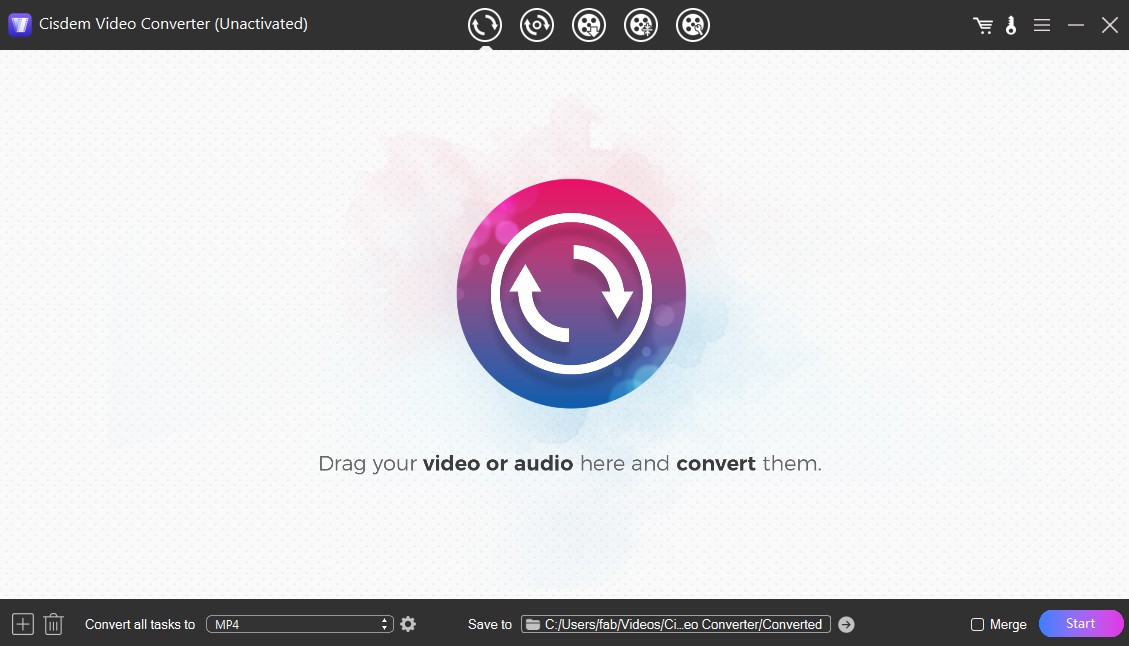Screen dimensions: 1129x646
Task: Click the central Convert logo circle
Action: click(x=570, y=293)
